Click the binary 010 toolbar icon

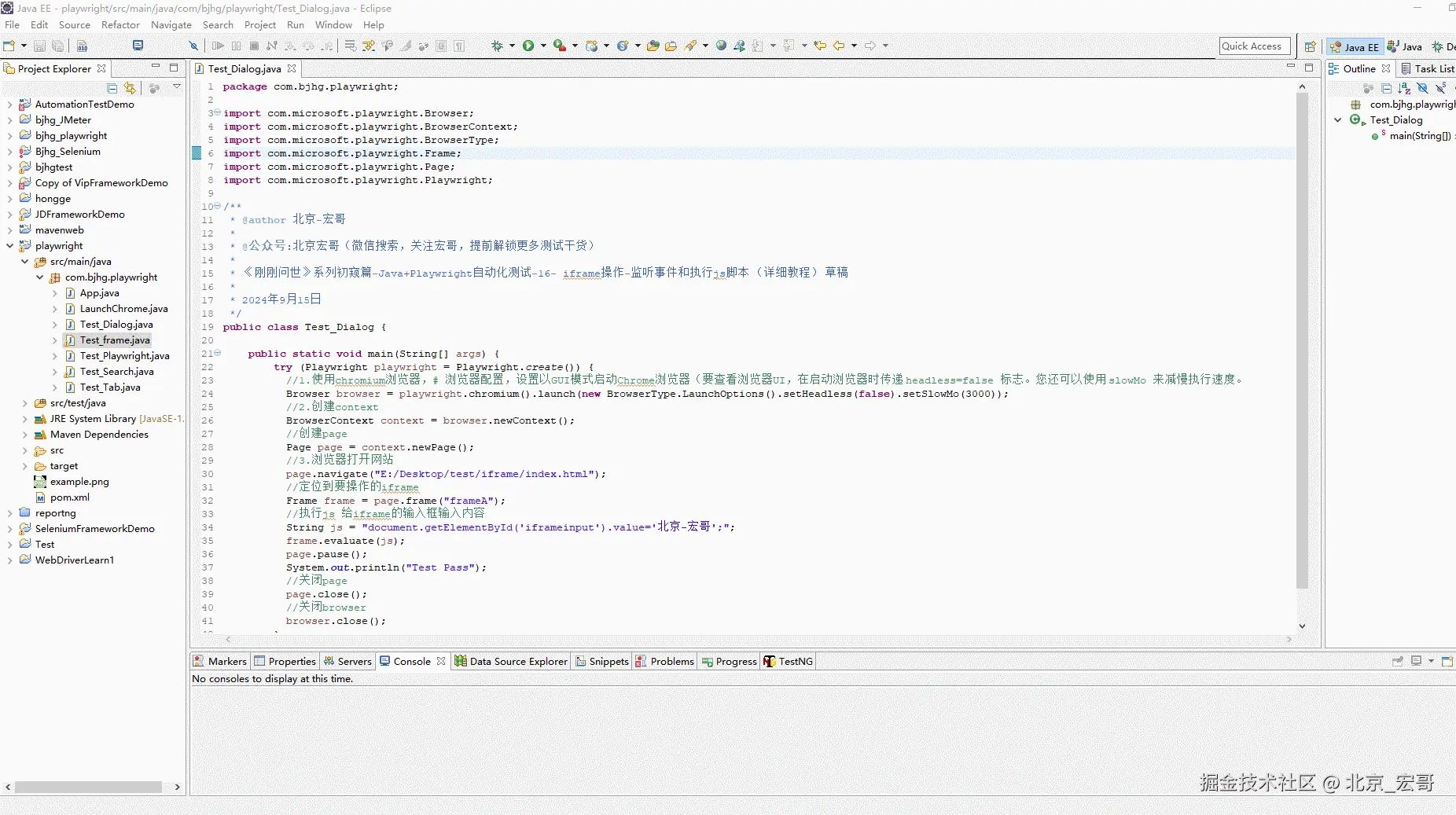(x=83, y=46)
